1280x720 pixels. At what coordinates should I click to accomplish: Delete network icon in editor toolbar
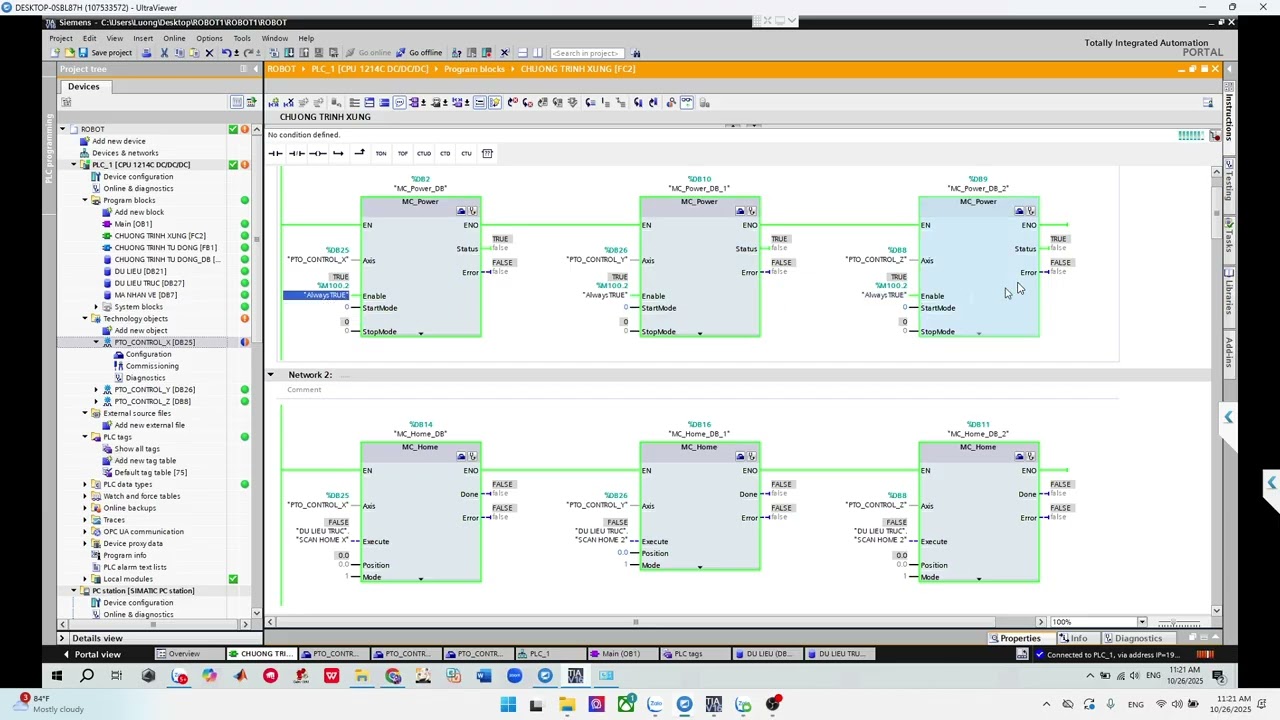coord(289,102)
